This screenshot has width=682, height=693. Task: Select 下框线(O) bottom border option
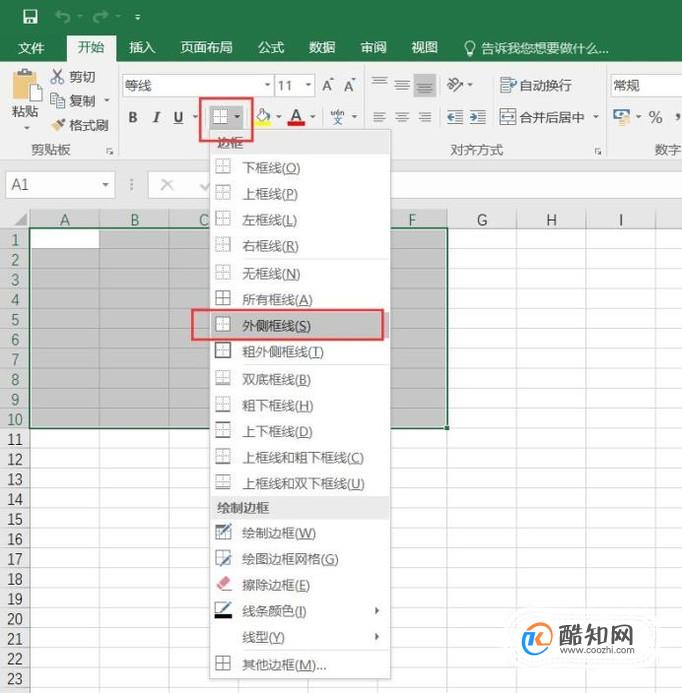[300, 168]
